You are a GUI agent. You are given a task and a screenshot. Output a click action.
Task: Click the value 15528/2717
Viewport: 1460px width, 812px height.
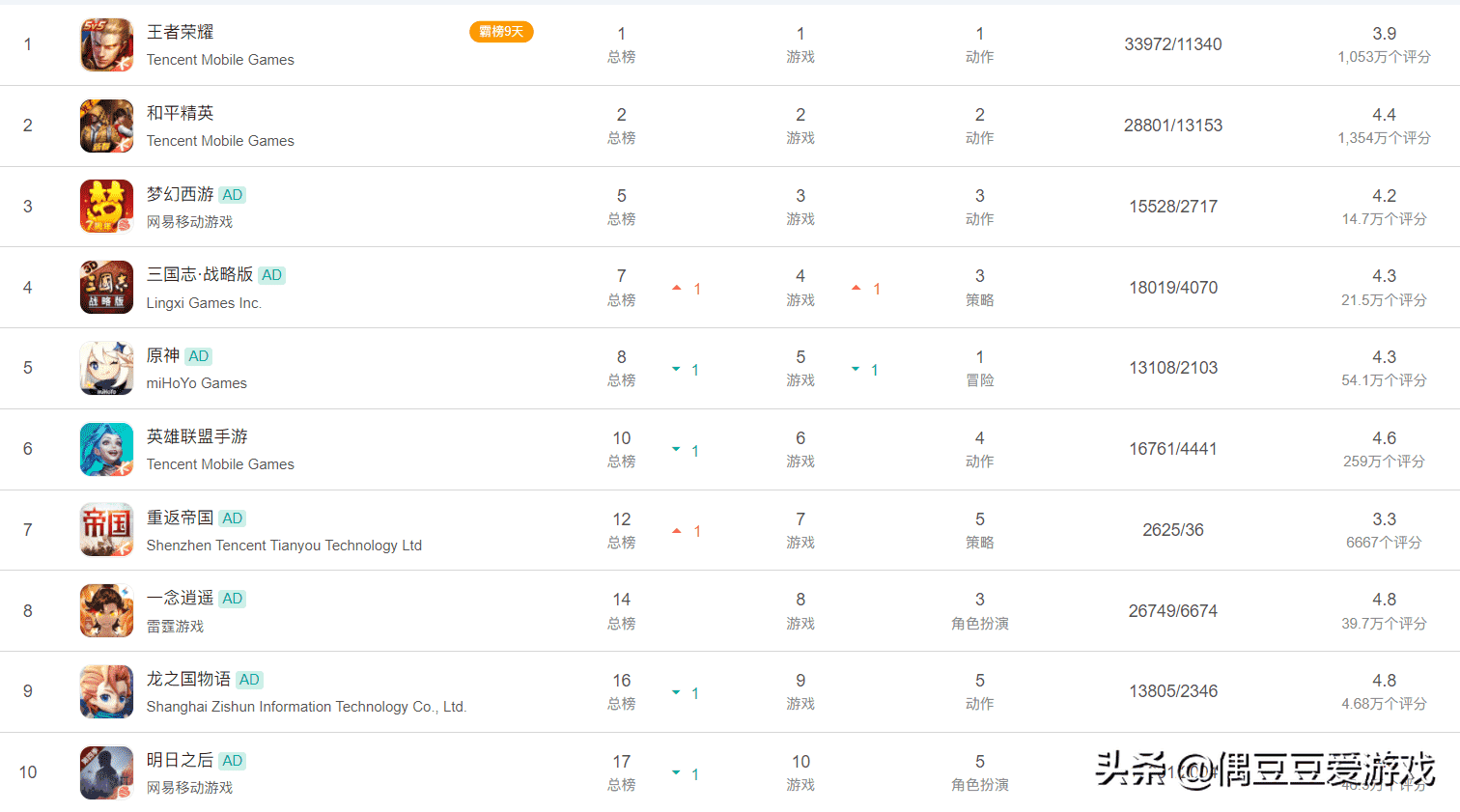tap(1173, 207)
